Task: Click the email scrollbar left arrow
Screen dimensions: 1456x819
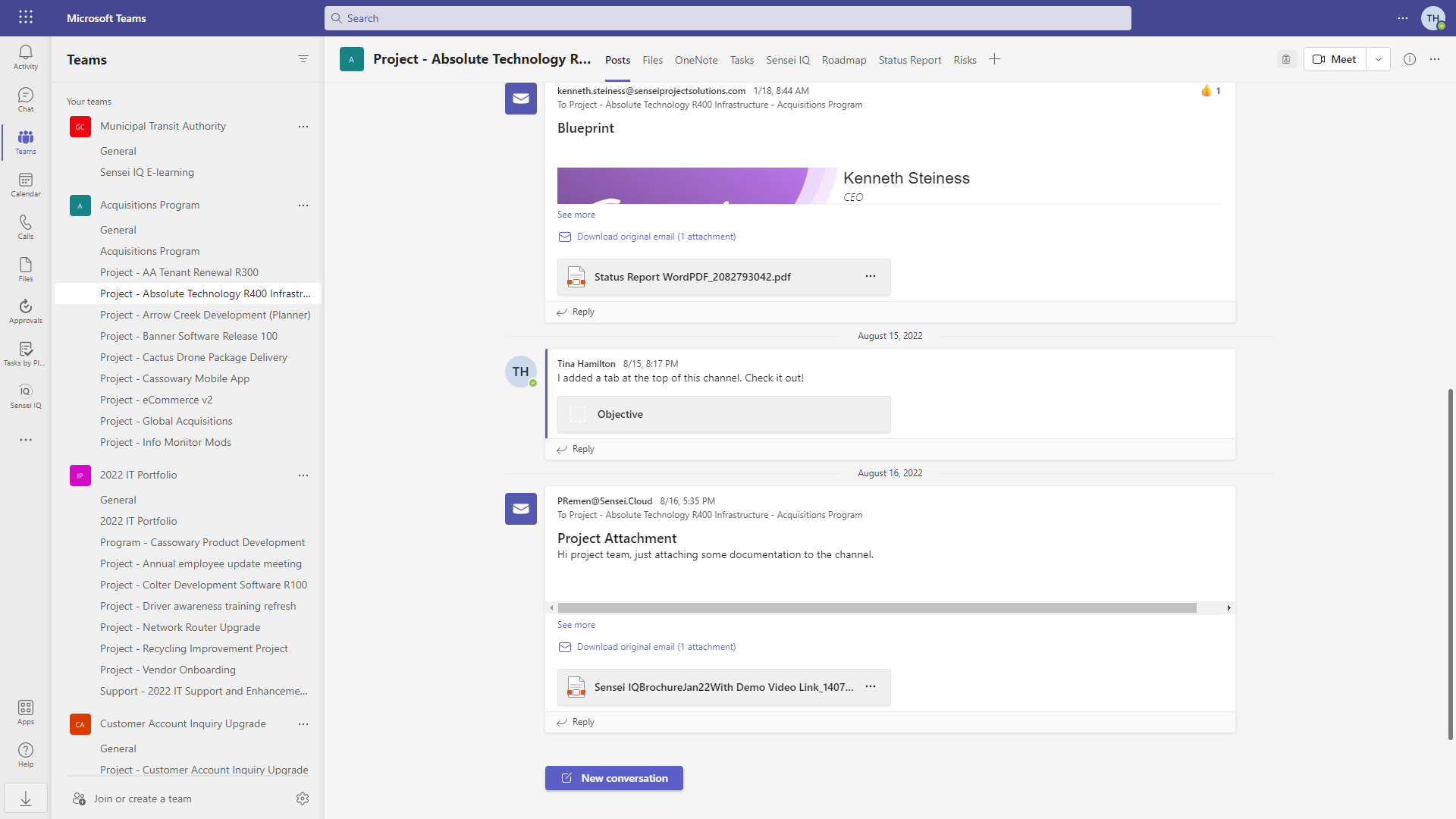Action: 551,607
